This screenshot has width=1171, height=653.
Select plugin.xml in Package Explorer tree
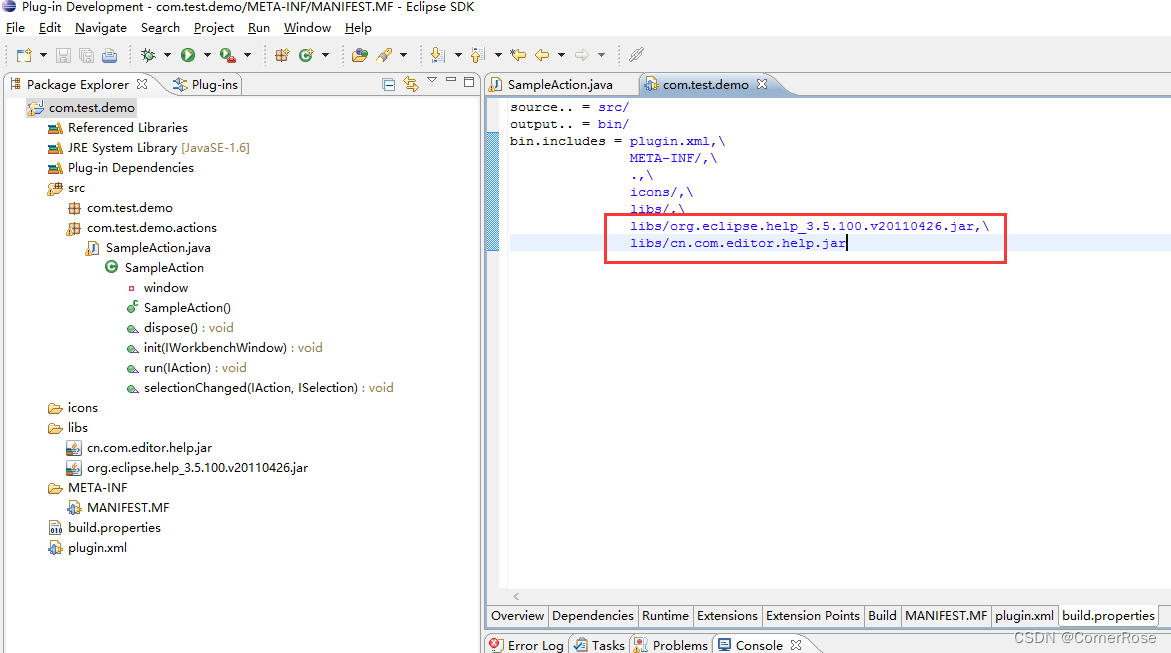point(97,548)
